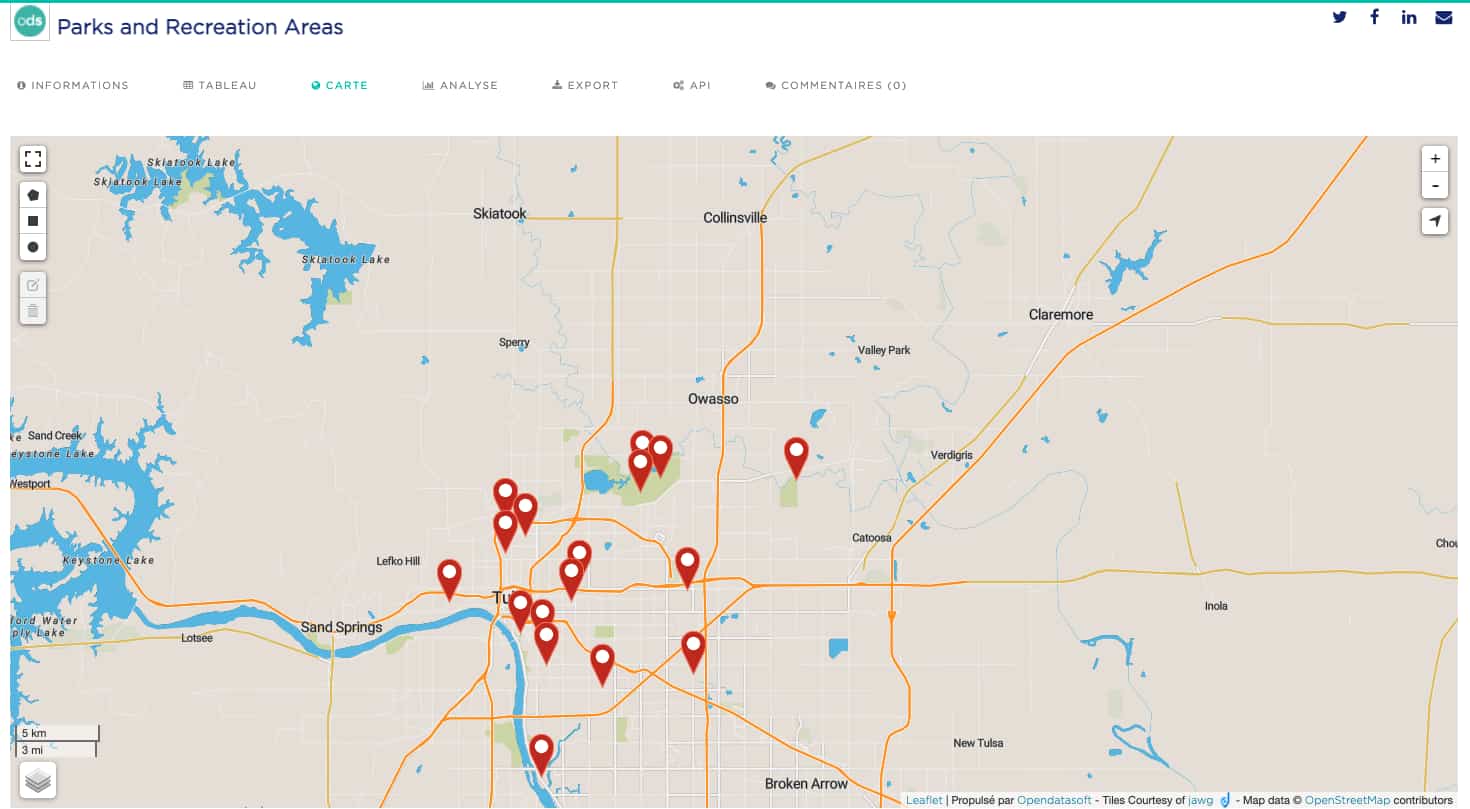Share the dataset on Facebook
This screenshot has height=809, width=1470.
pyautogui.click(x=1375, y=17)
